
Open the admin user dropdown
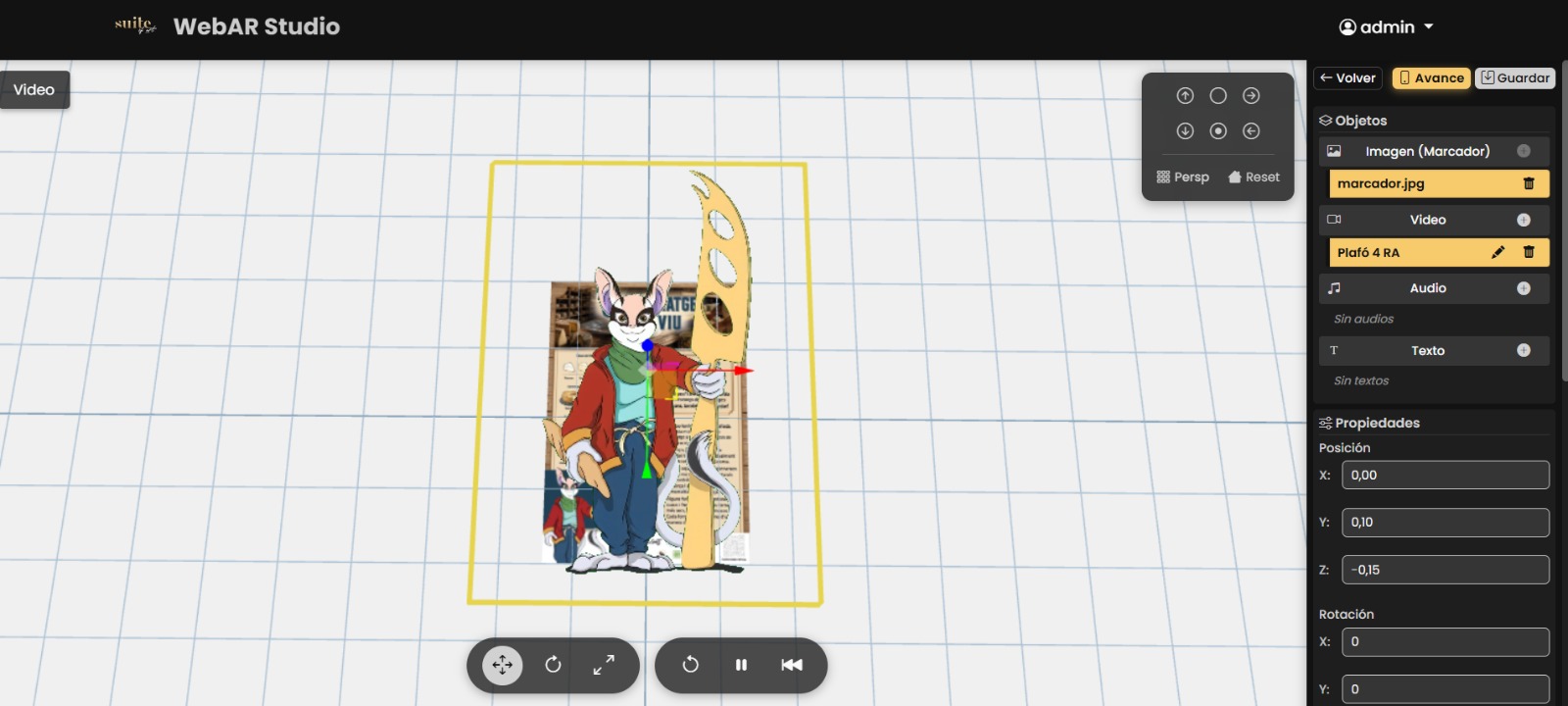click(x=1387, y=27)
